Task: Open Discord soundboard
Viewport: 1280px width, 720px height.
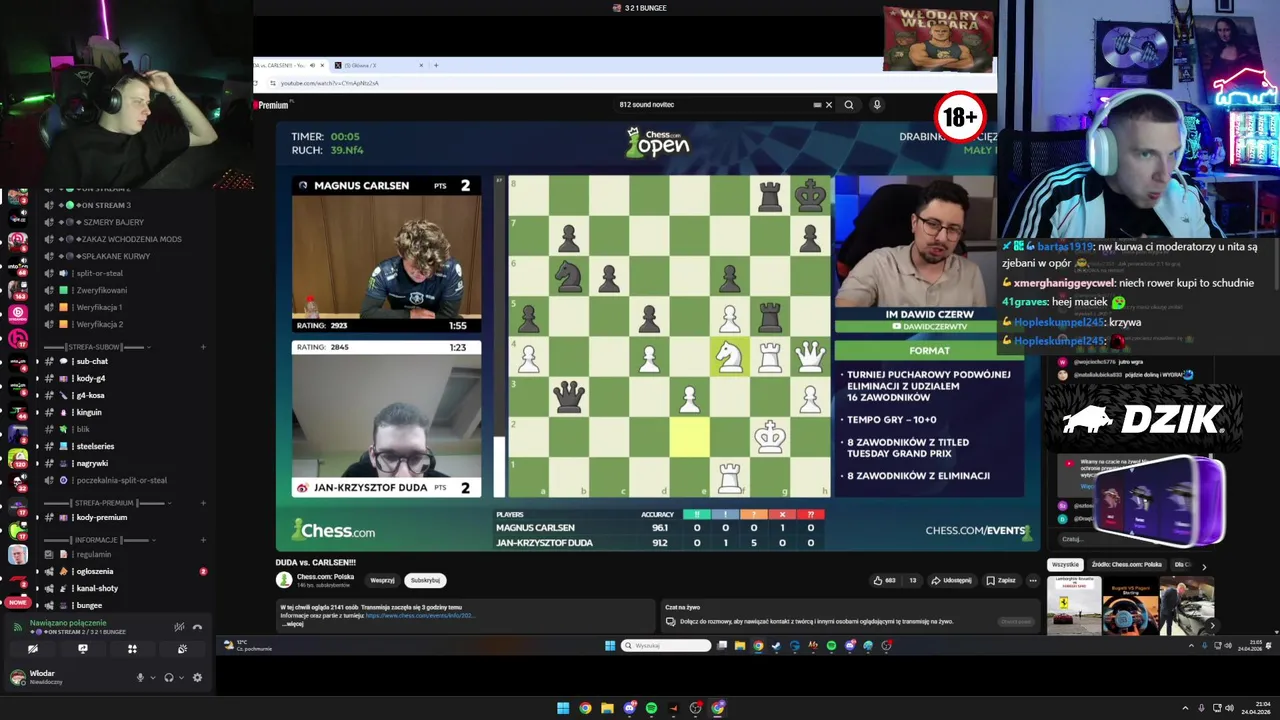Action: coord(182,649)
